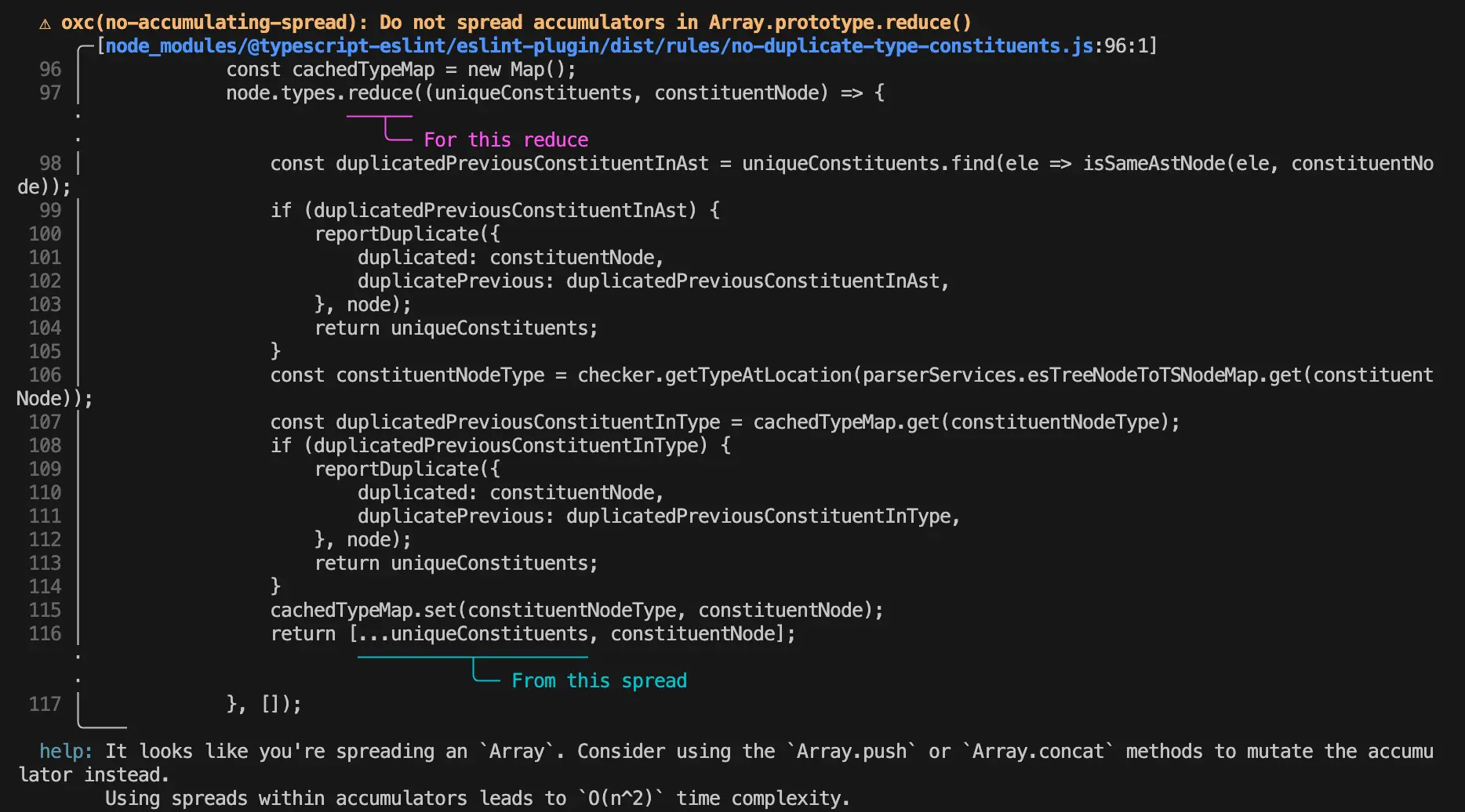This screenshot has height=812, width=1465.
Task: Click the 'From this spread' annotation
Action: pos(598,681)
